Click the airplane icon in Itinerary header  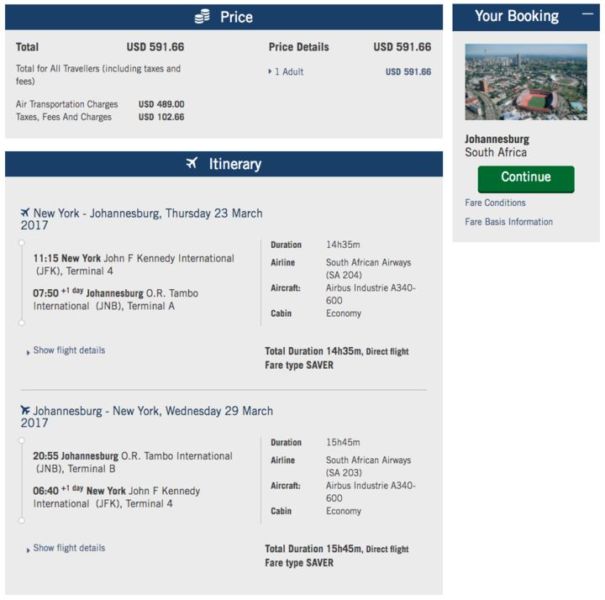pos(192,163)
